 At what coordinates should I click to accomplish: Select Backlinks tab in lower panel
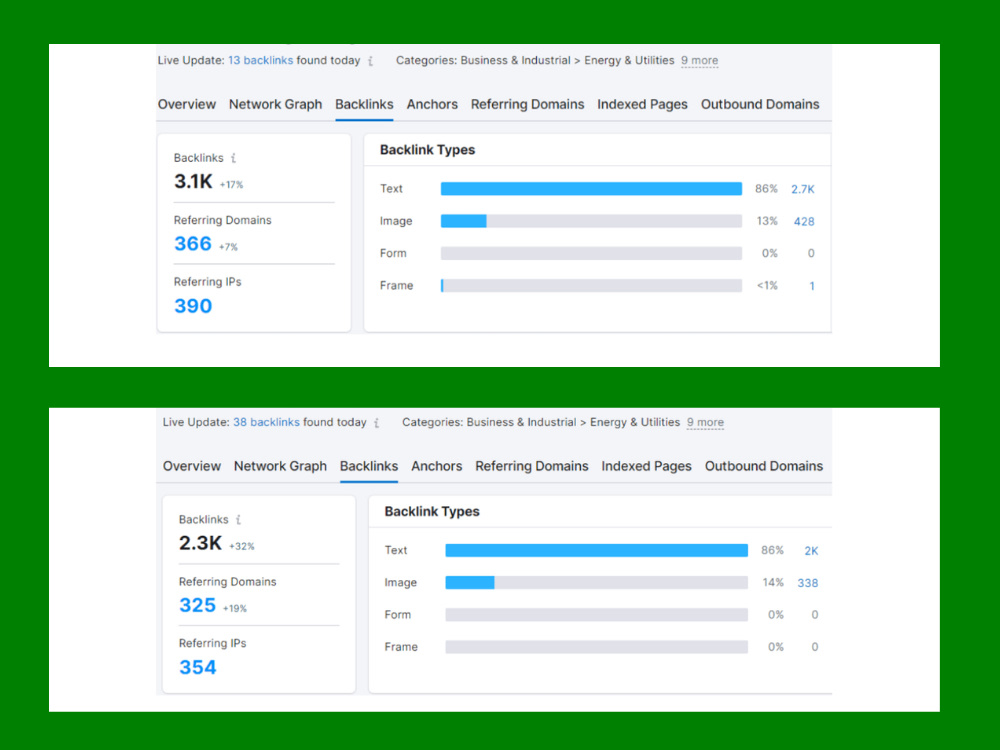coord(369,466)
